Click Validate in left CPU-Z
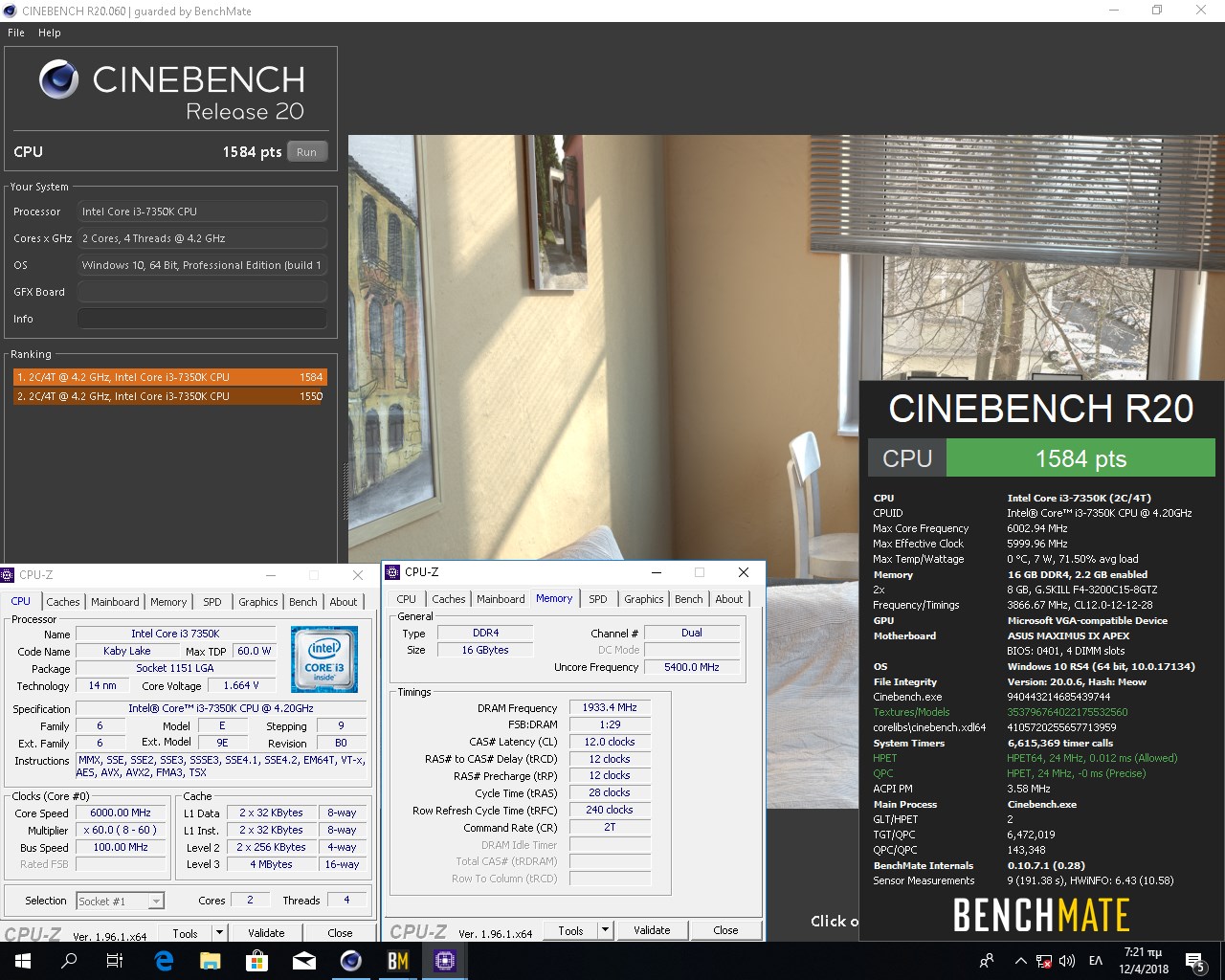This screenshot has width=1225, height=980. 267,933
